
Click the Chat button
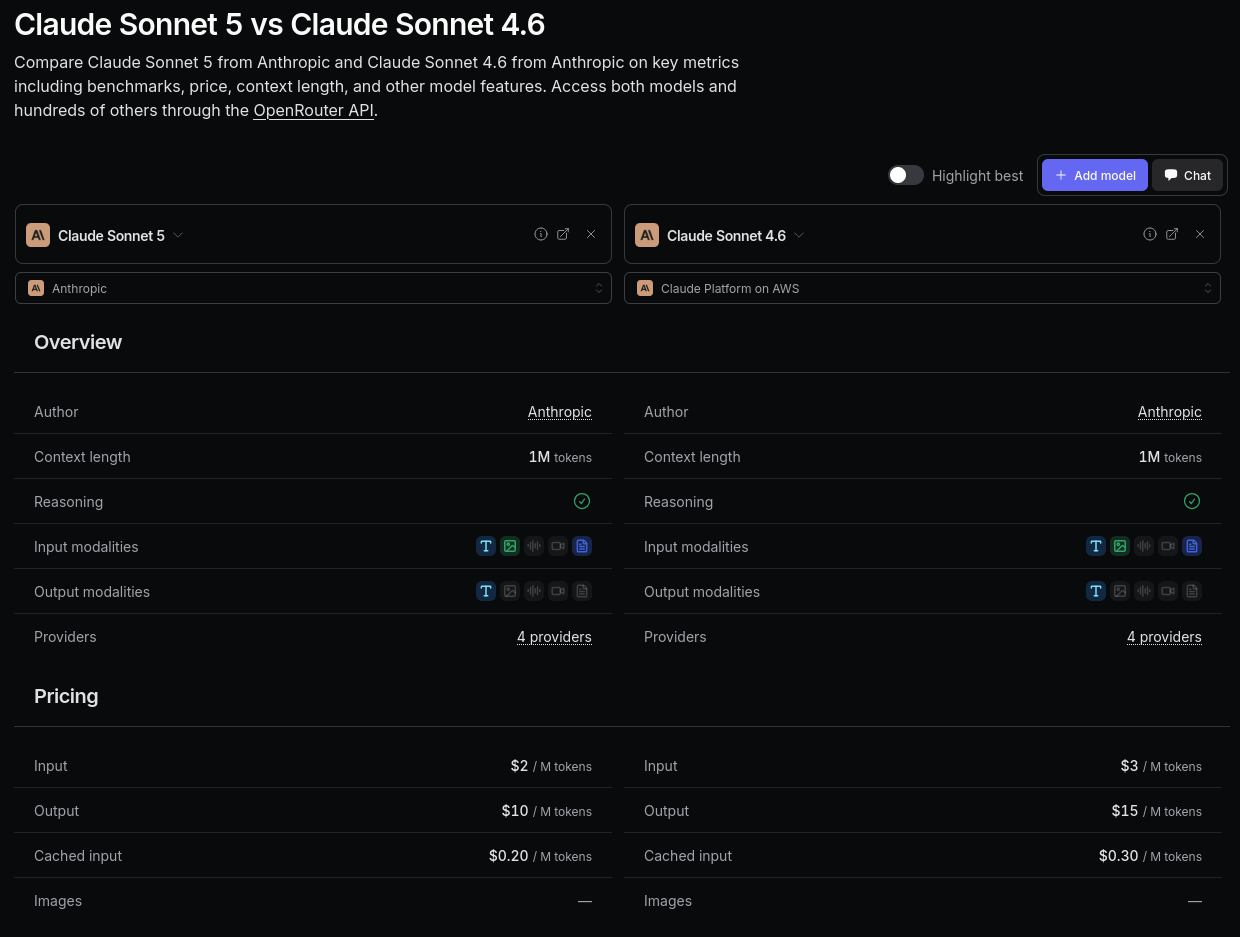coord(1187,175)
